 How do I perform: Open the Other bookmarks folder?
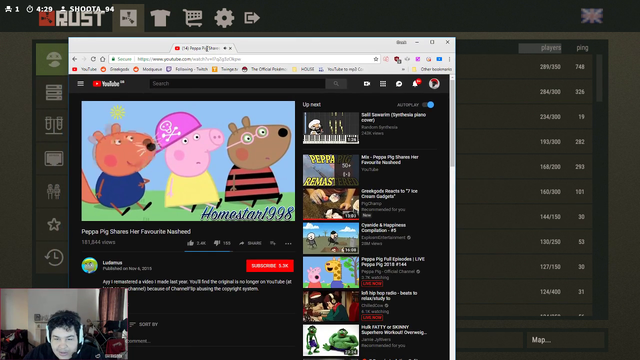[432, 69]
